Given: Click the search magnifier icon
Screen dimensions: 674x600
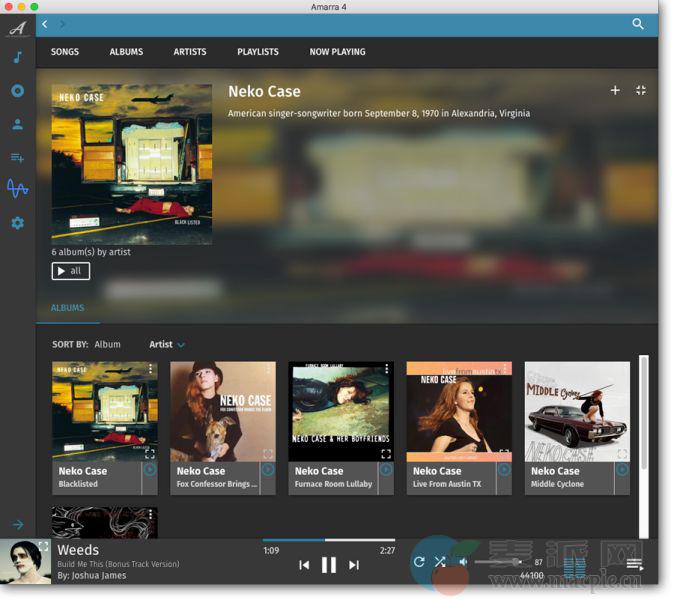Looking at the screenshot, I should pyautogui.click(x=638, y=24).
